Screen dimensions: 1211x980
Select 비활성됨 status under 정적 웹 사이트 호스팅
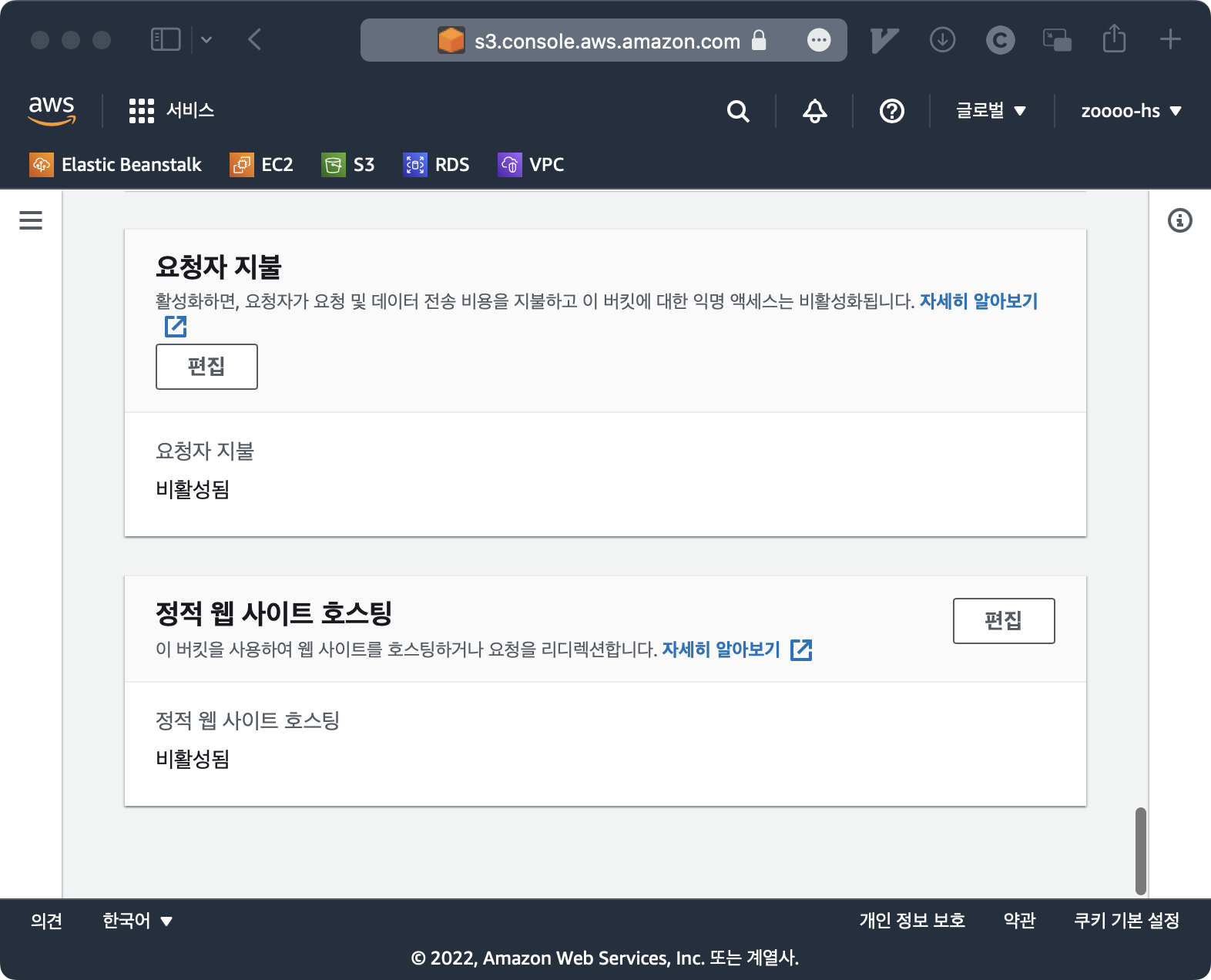coord(193,759)
